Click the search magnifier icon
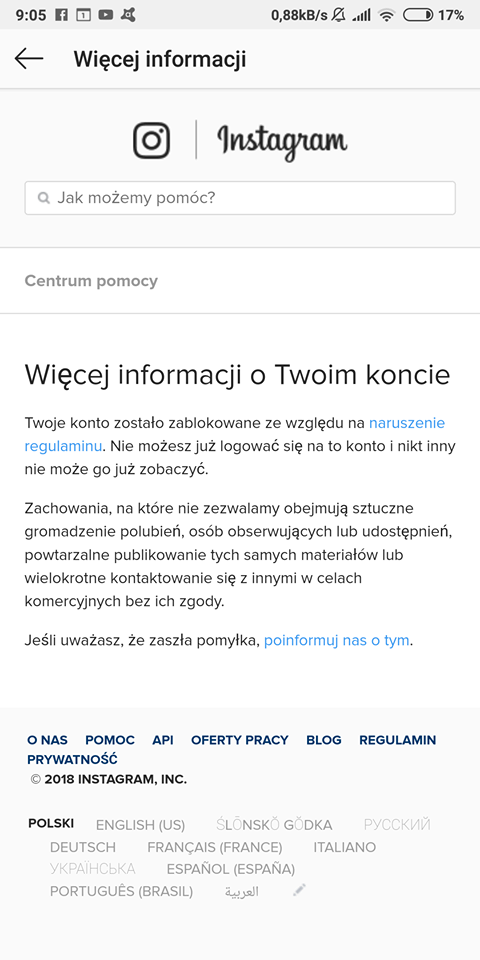This screenshot has width=480, height=960. (43, 198)
